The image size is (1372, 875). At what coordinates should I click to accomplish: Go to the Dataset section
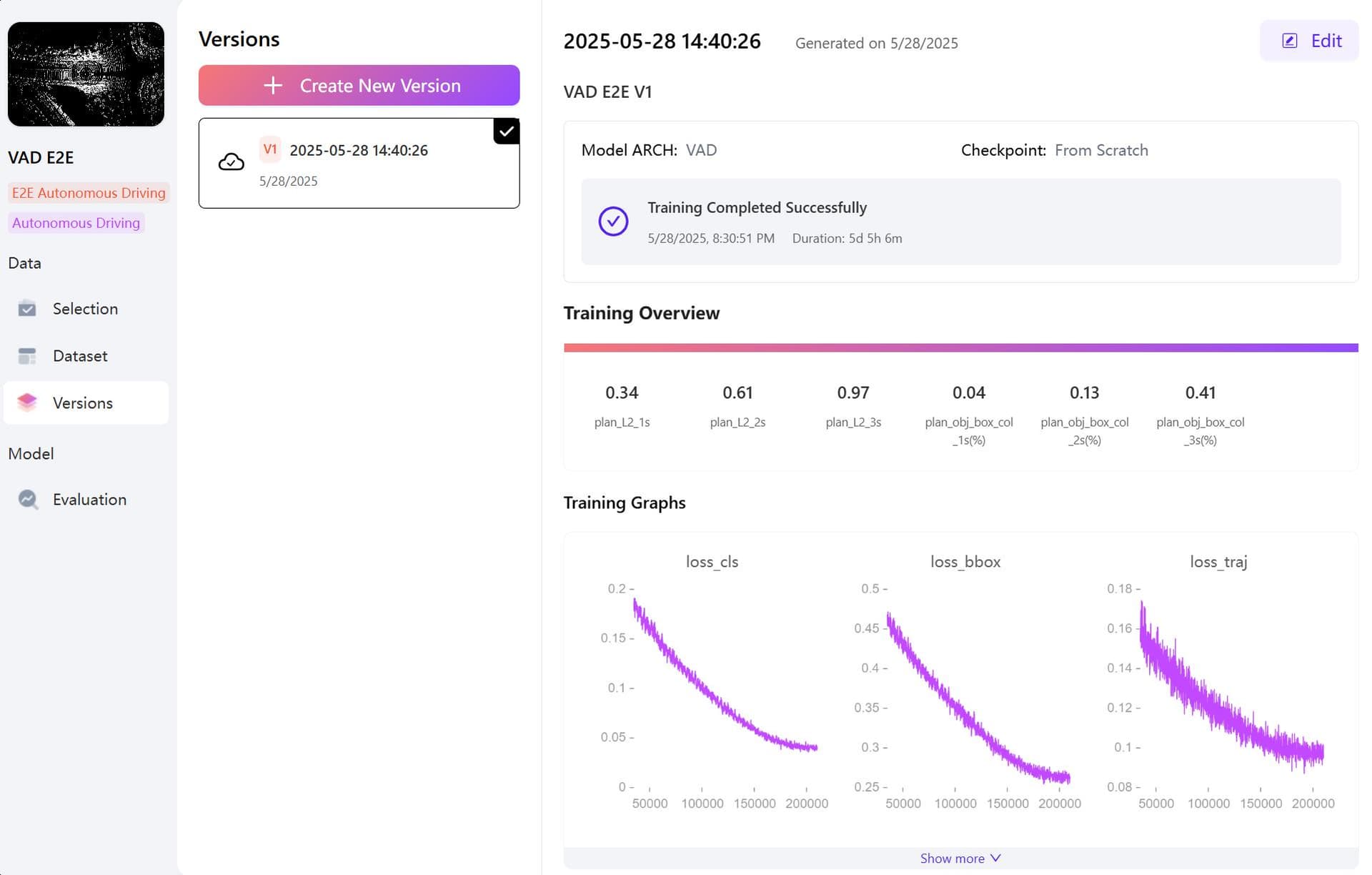pyautogui.click(x=80, y=356)
